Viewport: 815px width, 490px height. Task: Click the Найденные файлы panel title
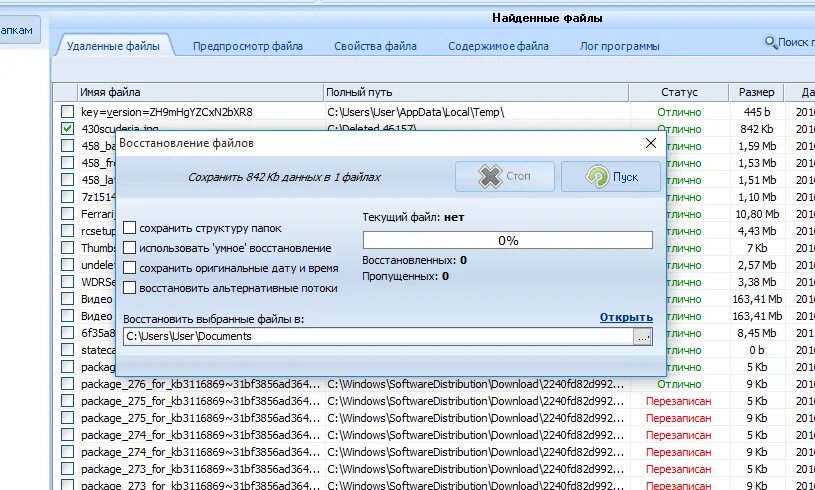pos(547,18)
